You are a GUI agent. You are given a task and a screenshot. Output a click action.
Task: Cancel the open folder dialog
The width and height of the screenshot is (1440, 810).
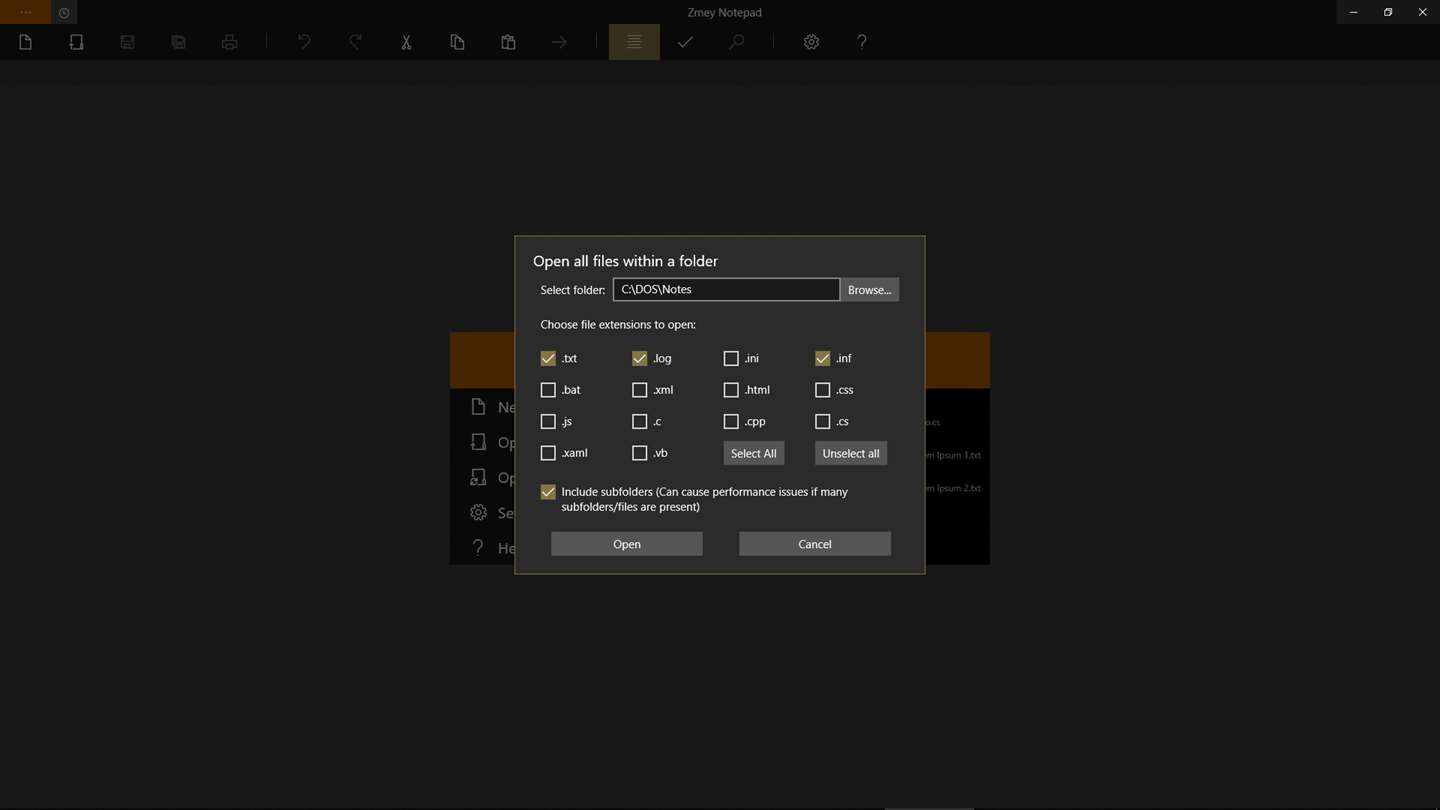(815, 544)
